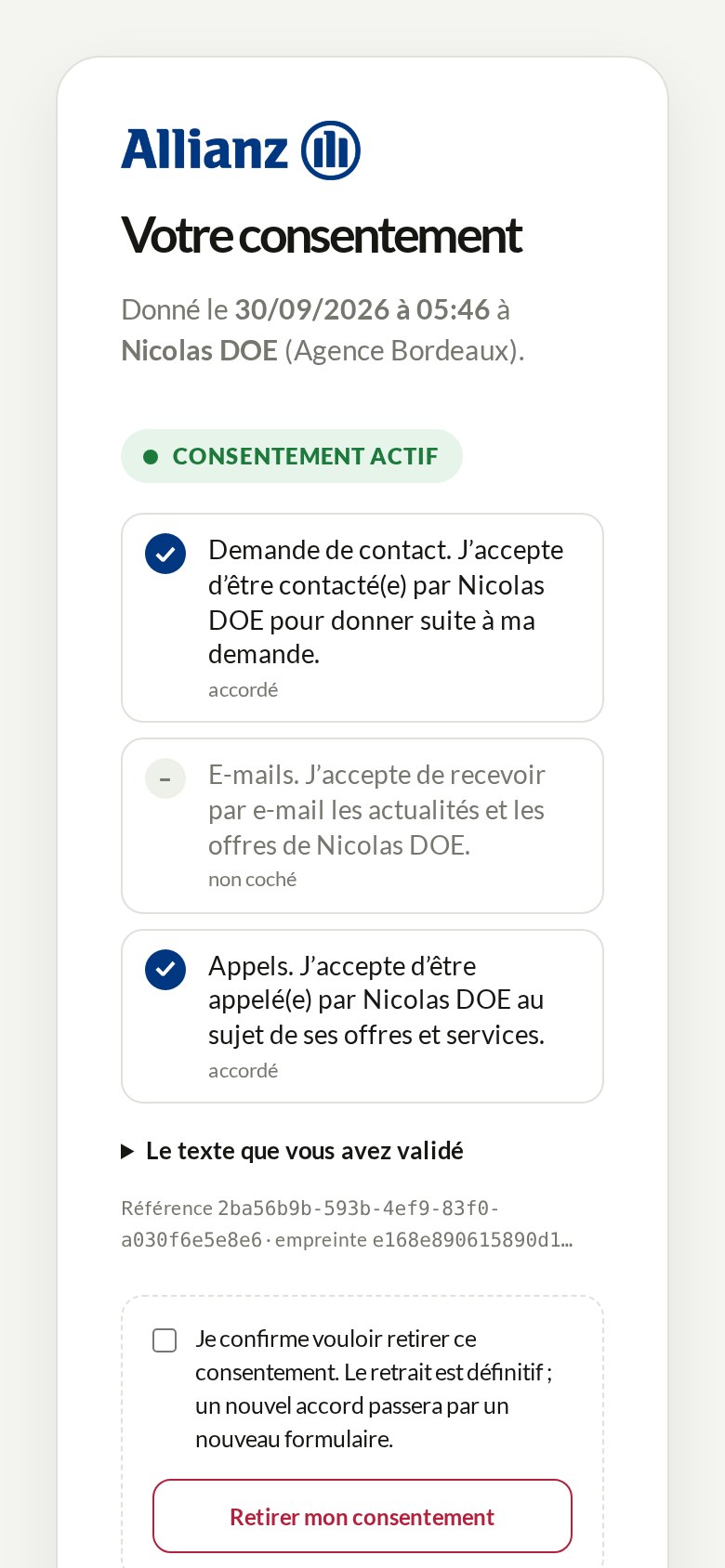
Task: Click the 'Votre consentement' heading
Action: point(322,235)
